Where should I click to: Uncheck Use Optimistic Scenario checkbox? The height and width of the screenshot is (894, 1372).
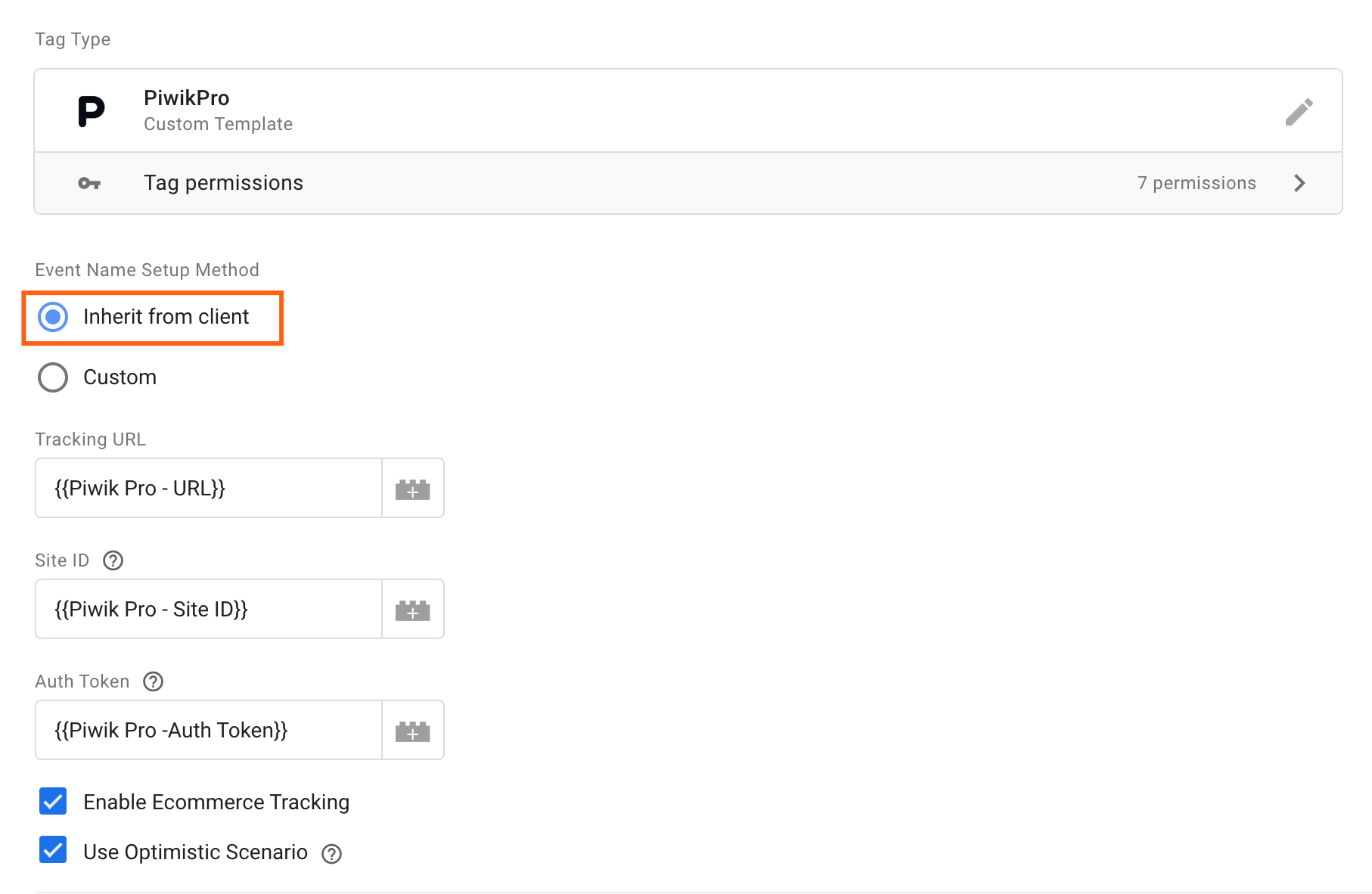coord(53,850)
